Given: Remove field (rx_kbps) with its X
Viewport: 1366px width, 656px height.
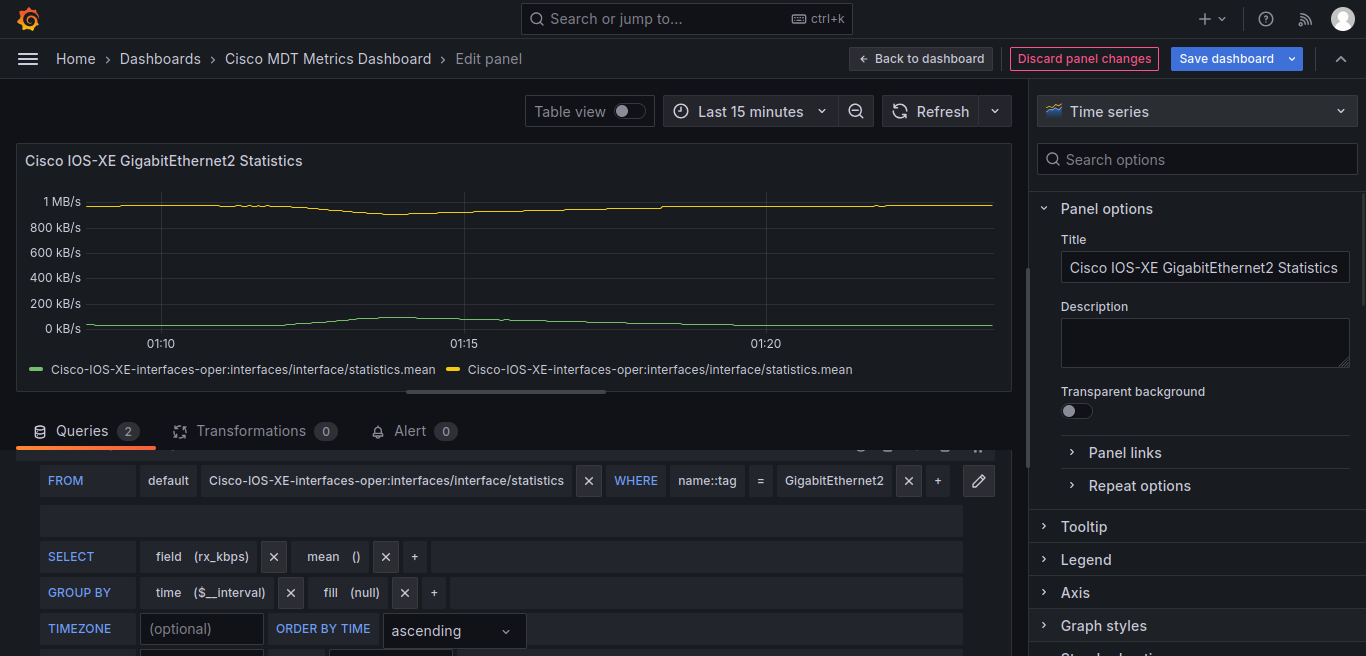Looking at the screenshot, I should click(274, 557).
